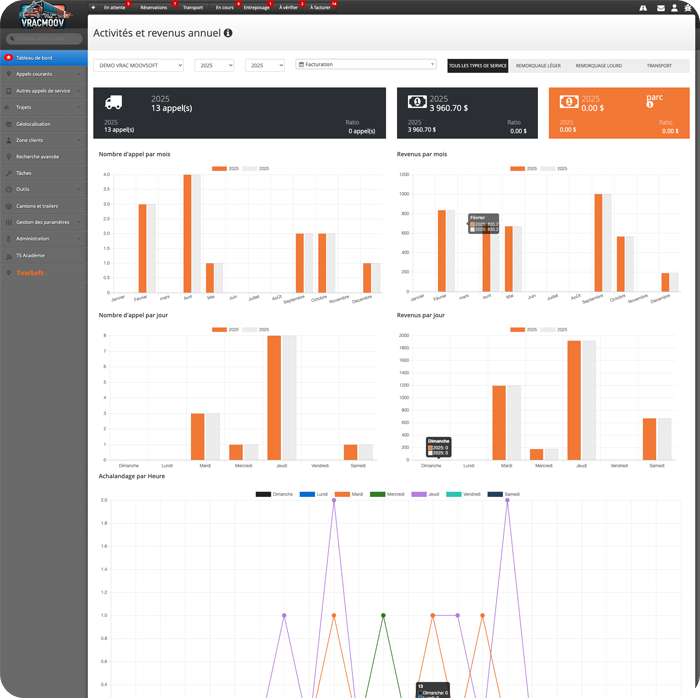
Task: Click the truck icon in the appels card
Action: coord(113,102)
